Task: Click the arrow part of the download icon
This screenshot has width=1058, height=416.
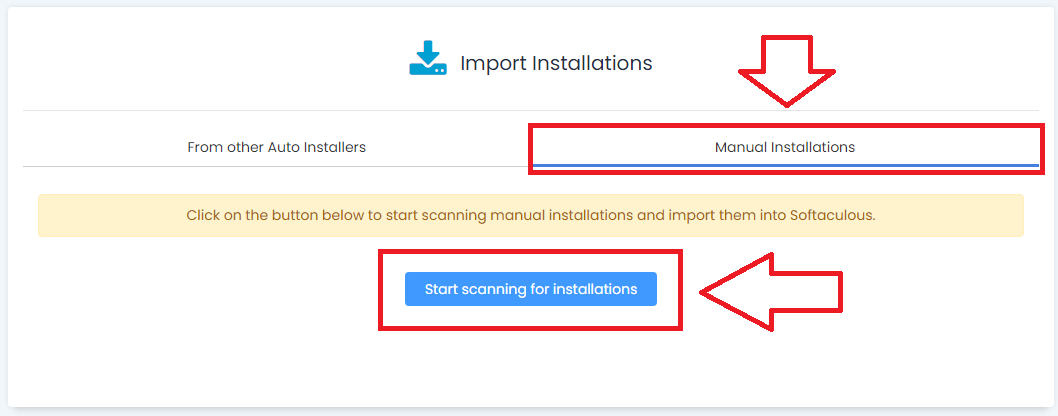Action: point(428,51)
